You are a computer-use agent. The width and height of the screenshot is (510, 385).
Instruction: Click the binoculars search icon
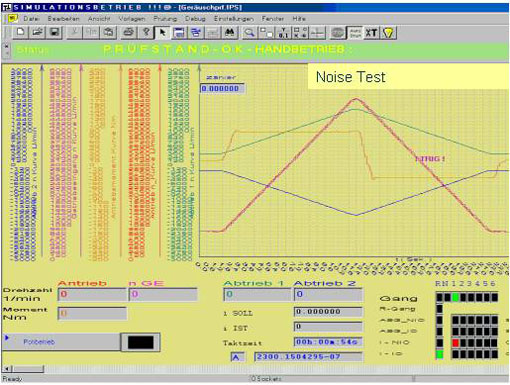point(229,33)
